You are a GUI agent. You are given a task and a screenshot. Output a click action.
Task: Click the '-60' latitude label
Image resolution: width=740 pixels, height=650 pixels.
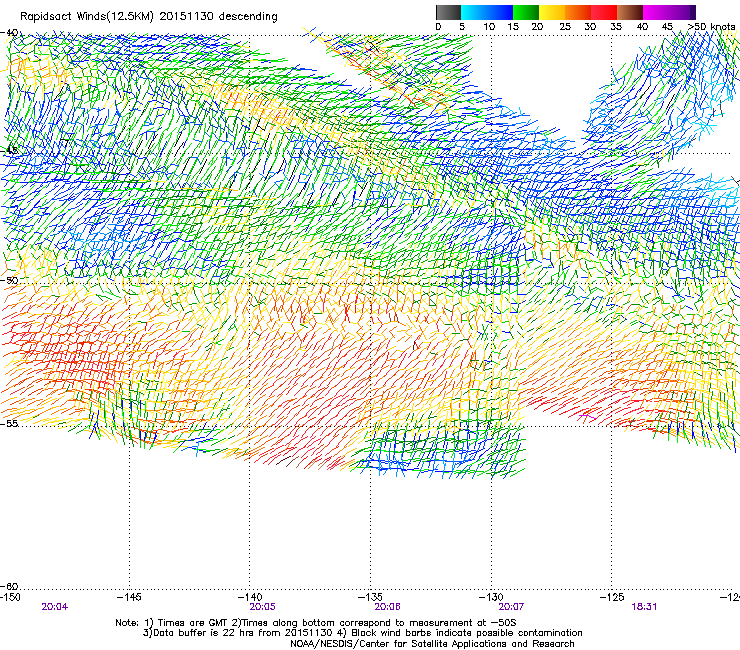(9, 586)
